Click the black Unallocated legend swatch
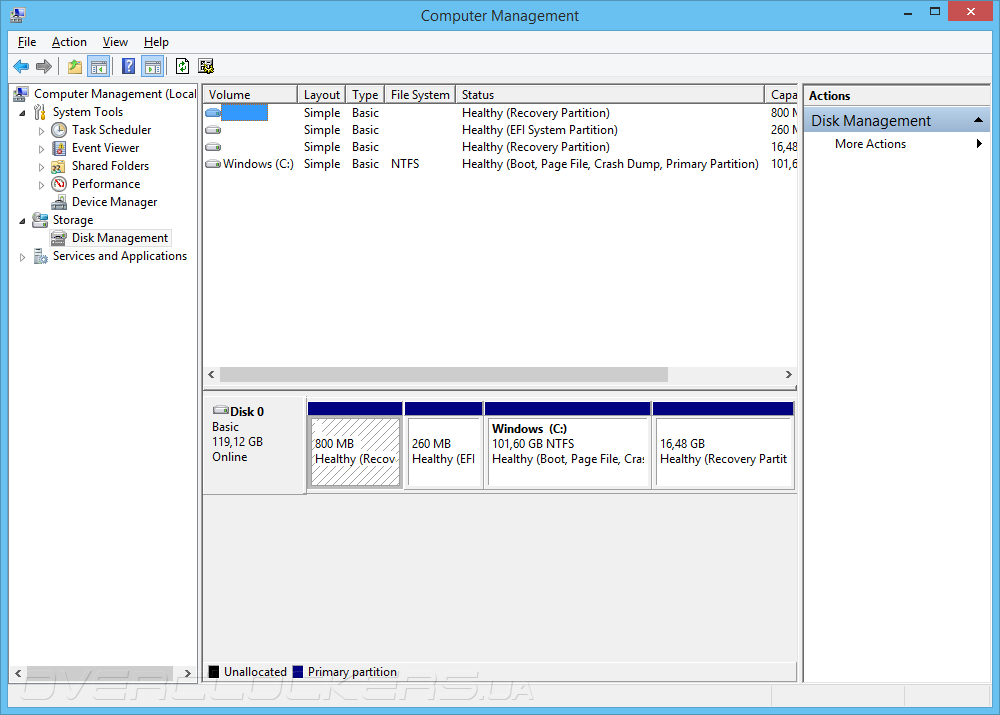The height and width of the screenshot is (715, 1000). 214,672
